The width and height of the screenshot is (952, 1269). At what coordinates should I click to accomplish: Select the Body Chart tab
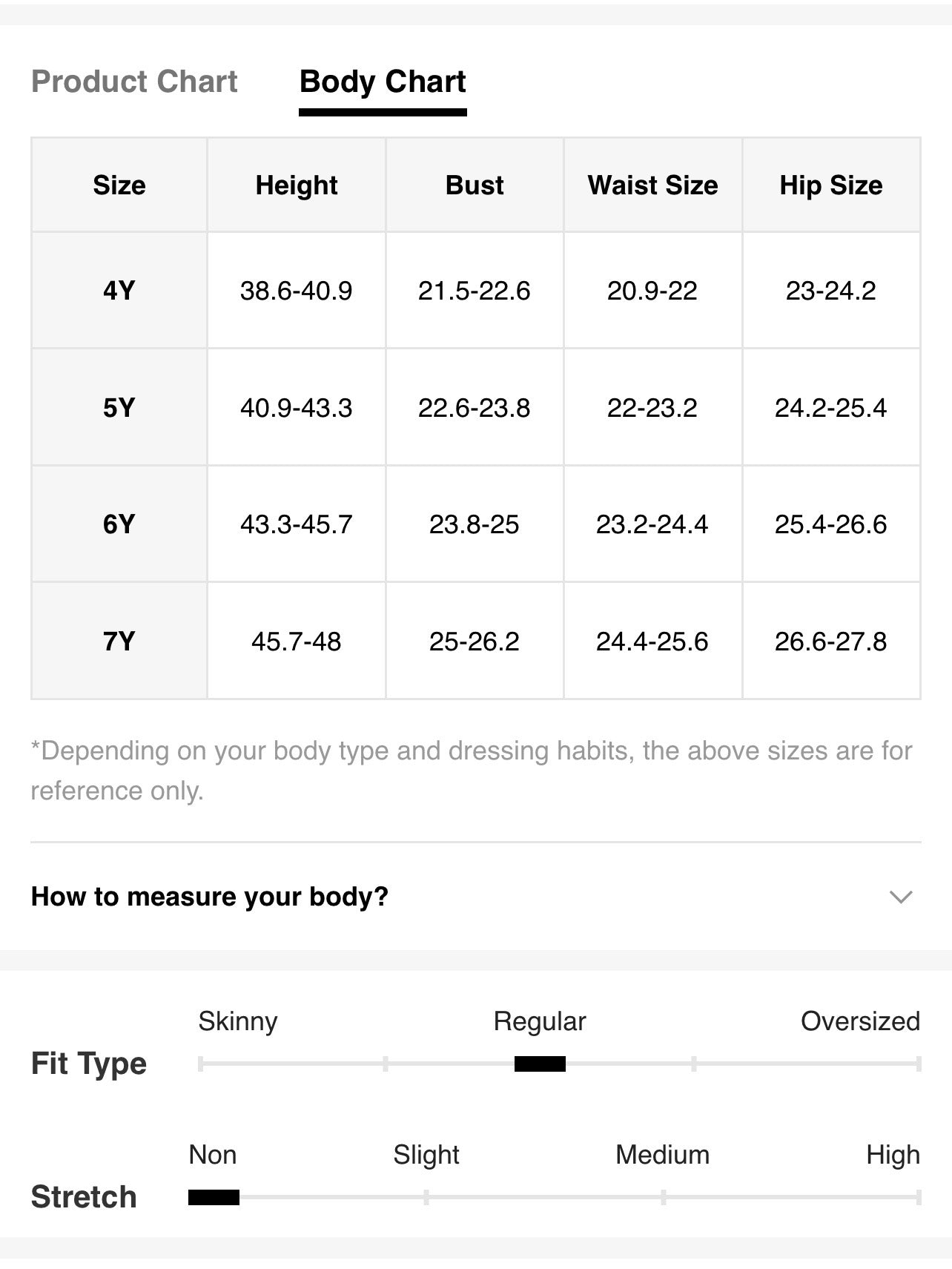[383, 82]
